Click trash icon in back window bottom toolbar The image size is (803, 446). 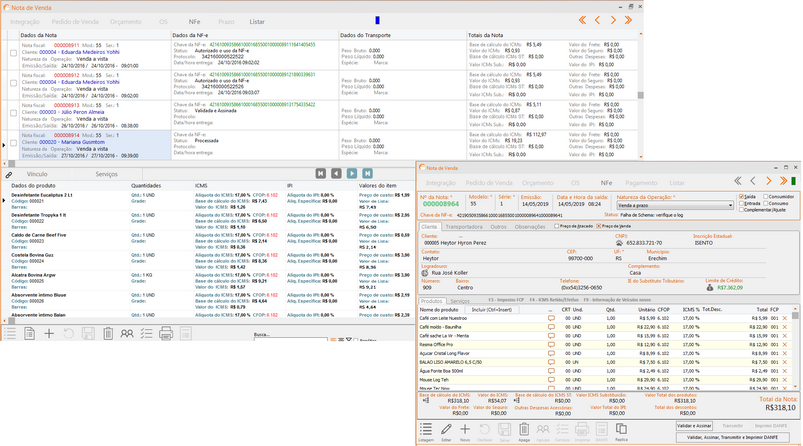pyautogui.click(x=108, y=334)
